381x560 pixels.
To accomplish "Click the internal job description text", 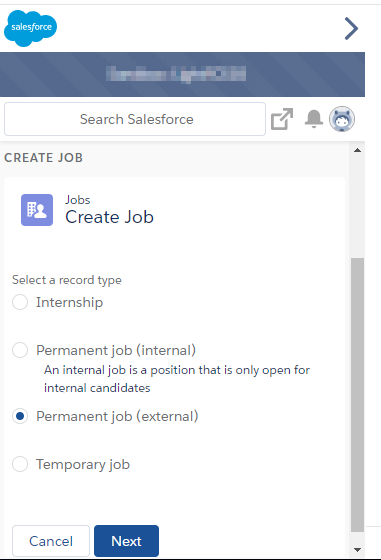I will [177, 379].
